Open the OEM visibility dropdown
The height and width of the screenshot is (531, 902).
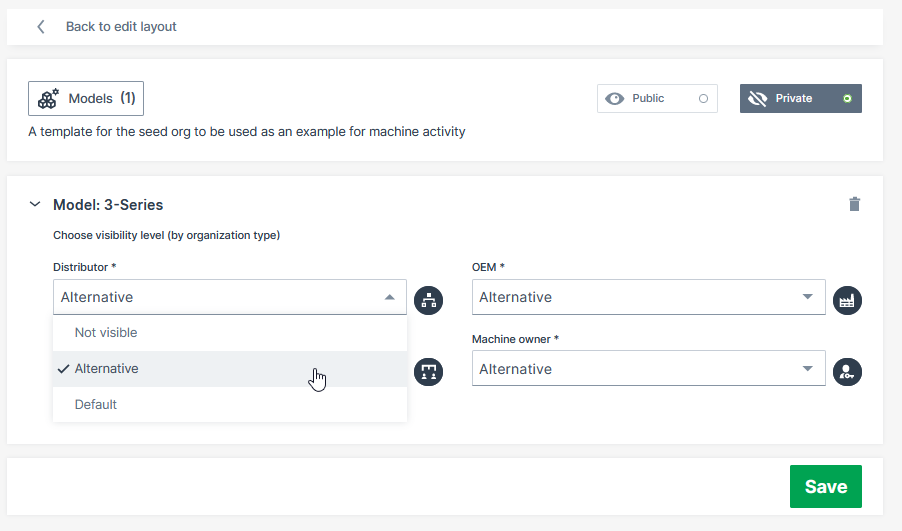(x=648, y=297)
